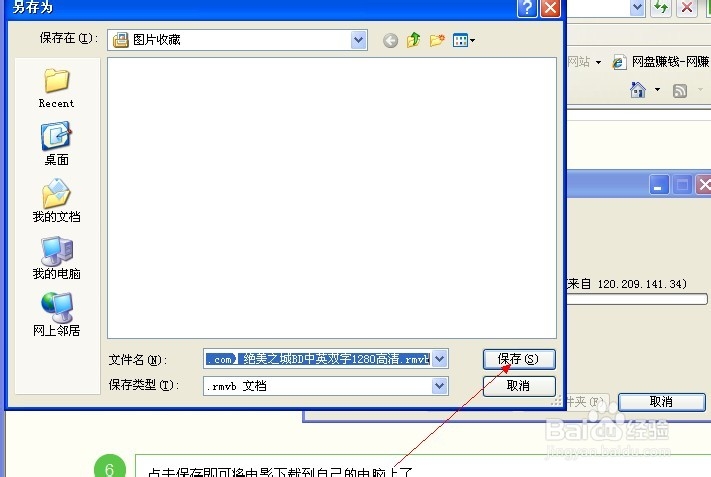The height and width of the screenshot is (477, 711).
Task: Go up one folder level
Action: [414, 40]
